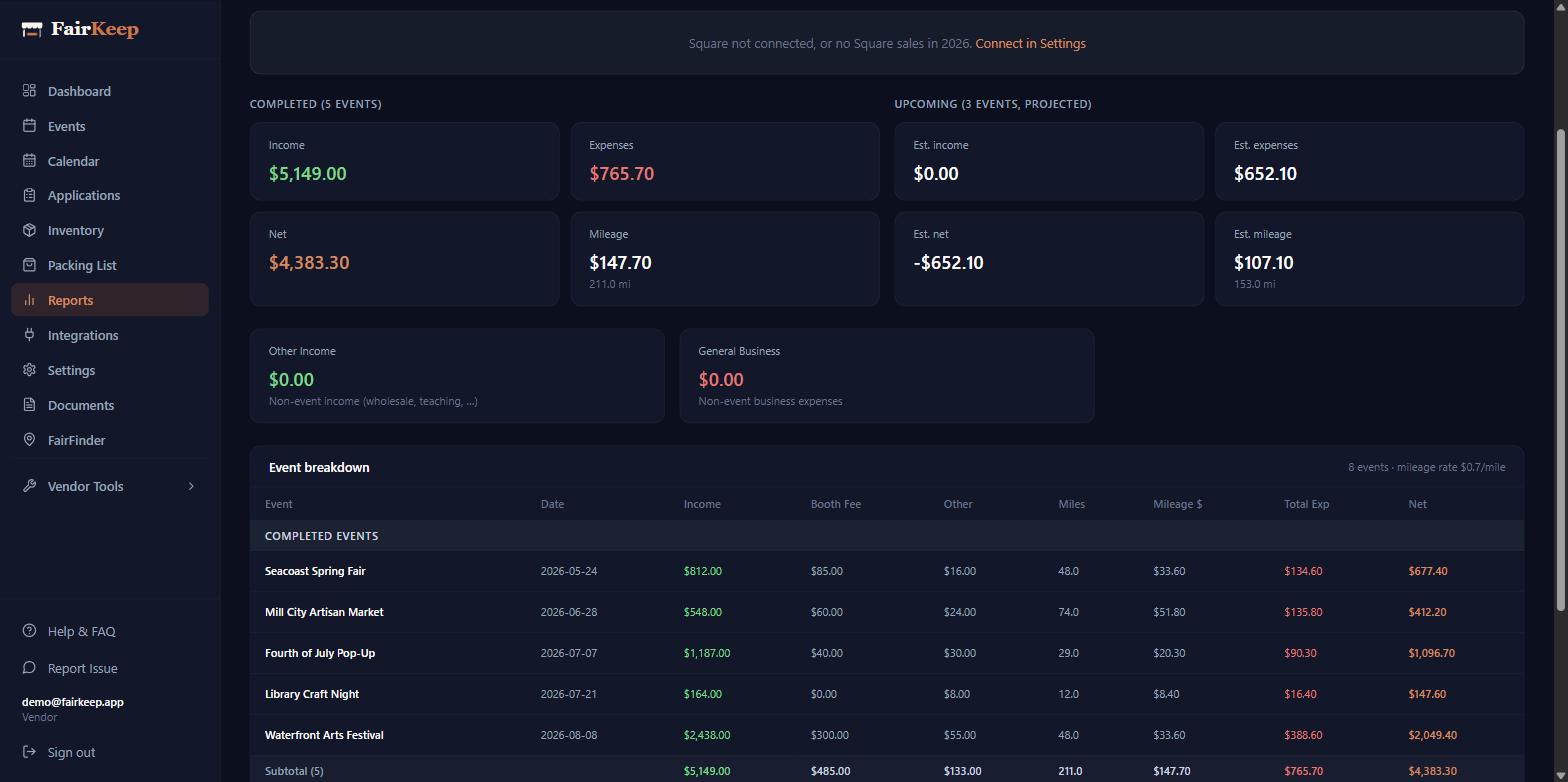Go to Events in sidebar
Viewport: 1568px width, 782px height.
coord(110,126)
